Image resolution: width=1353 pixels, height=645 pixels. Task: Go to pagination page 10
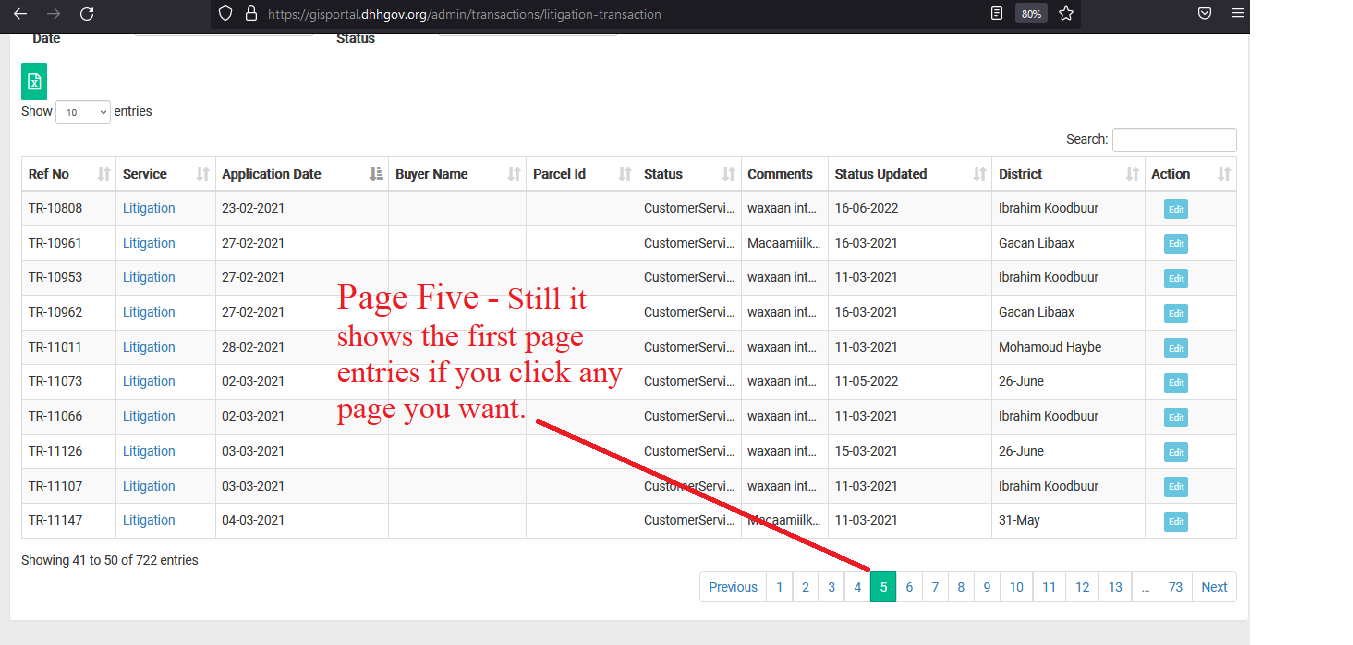pyautogui.click(x=1016, y=587)
